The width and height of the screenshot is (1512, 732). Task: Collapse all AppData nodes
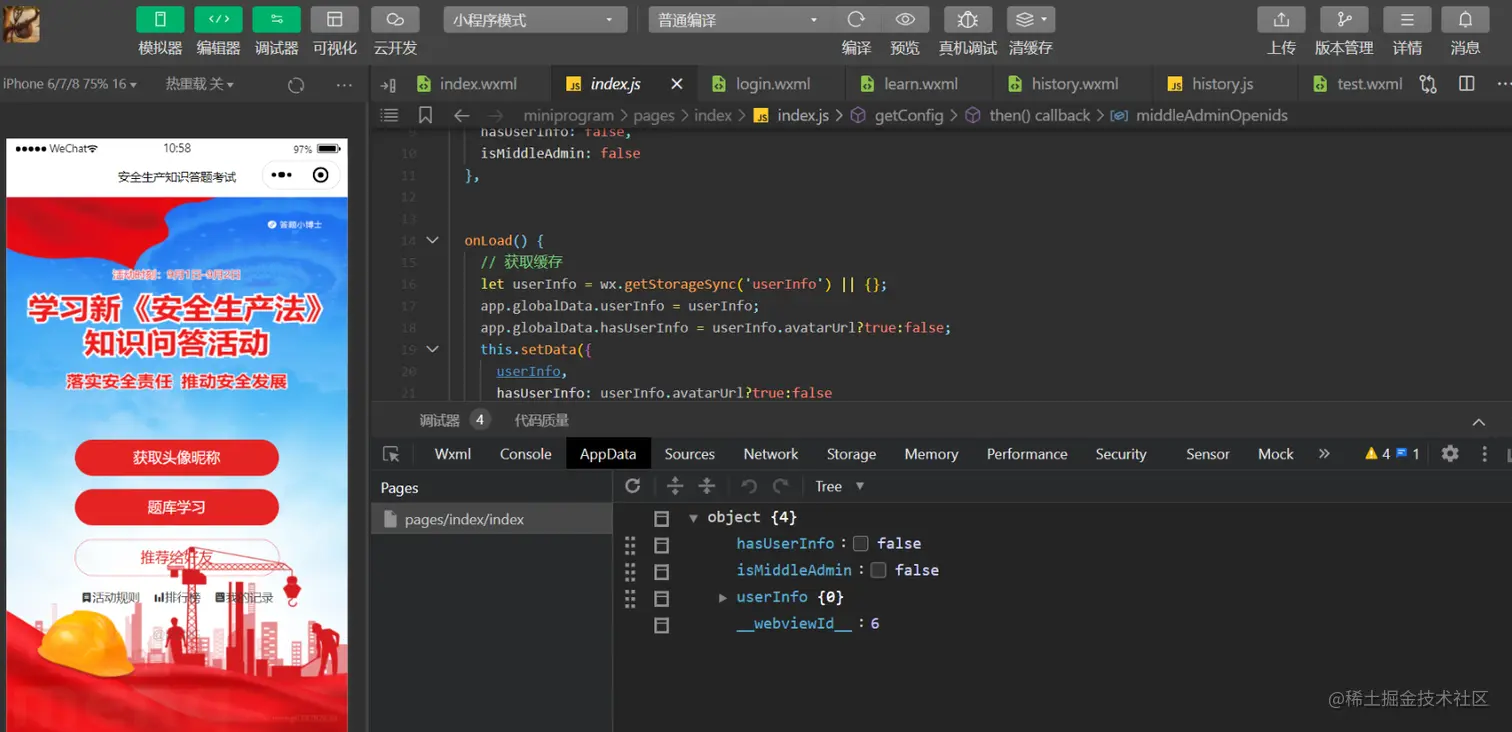[x=707, y=486]
